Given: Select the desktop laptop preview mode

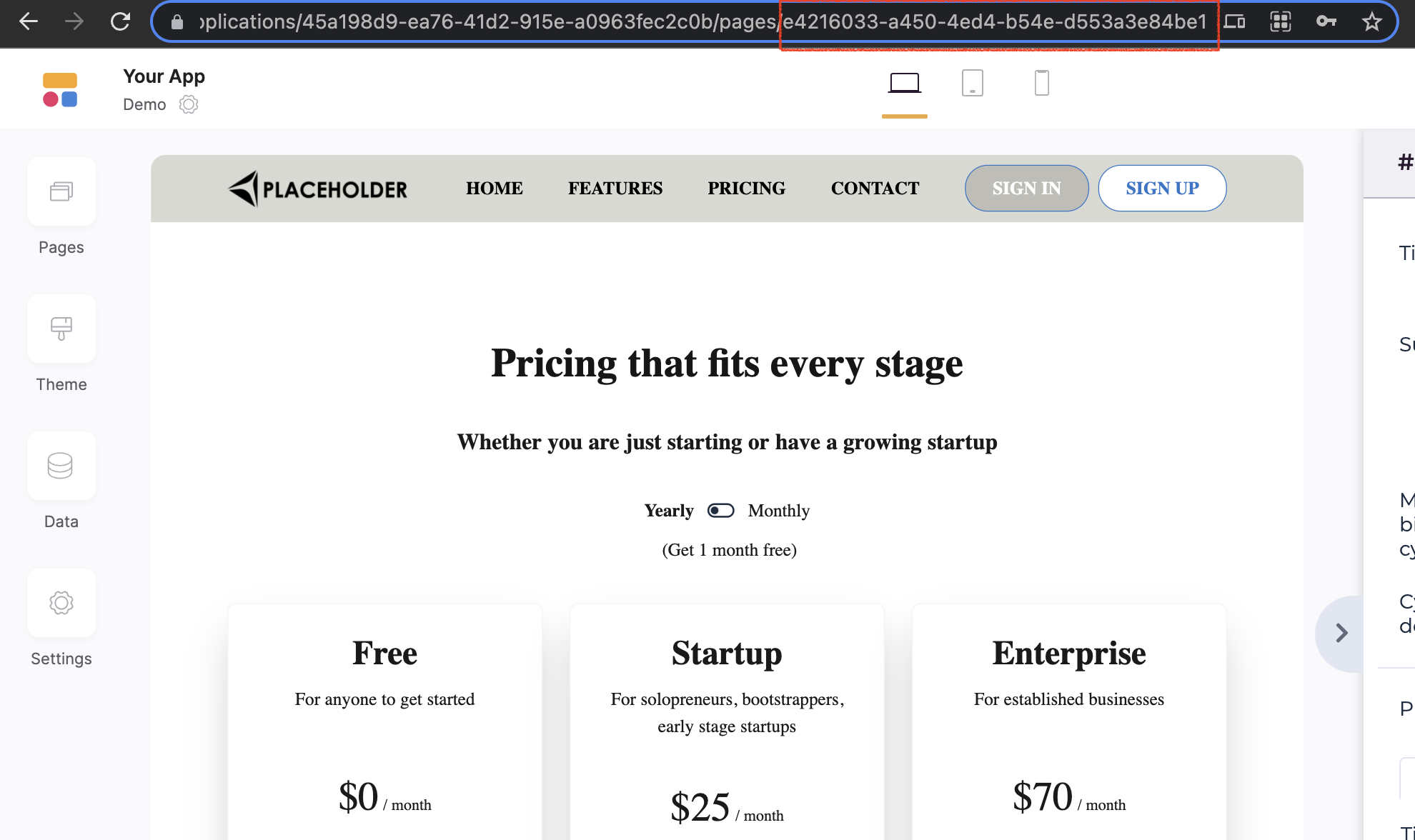Looking at the screenshot, I should pos(904,82).
